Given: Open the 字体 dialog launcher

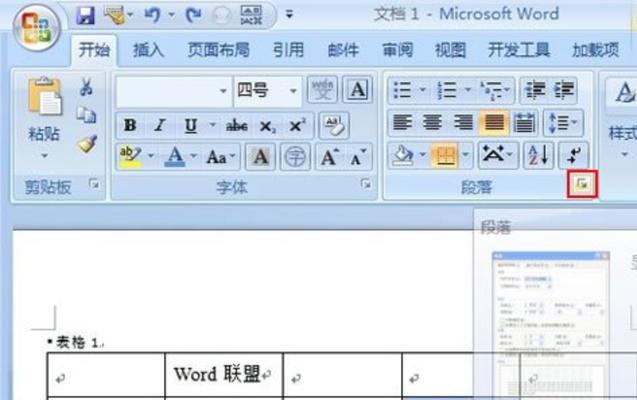Looking at the screenshot, I should point(366,185).
